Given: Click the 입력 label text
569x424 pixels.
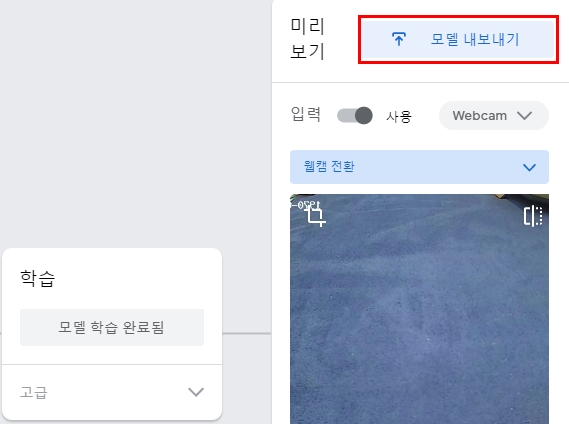Looking at the screenshot, I should point(306,114).
